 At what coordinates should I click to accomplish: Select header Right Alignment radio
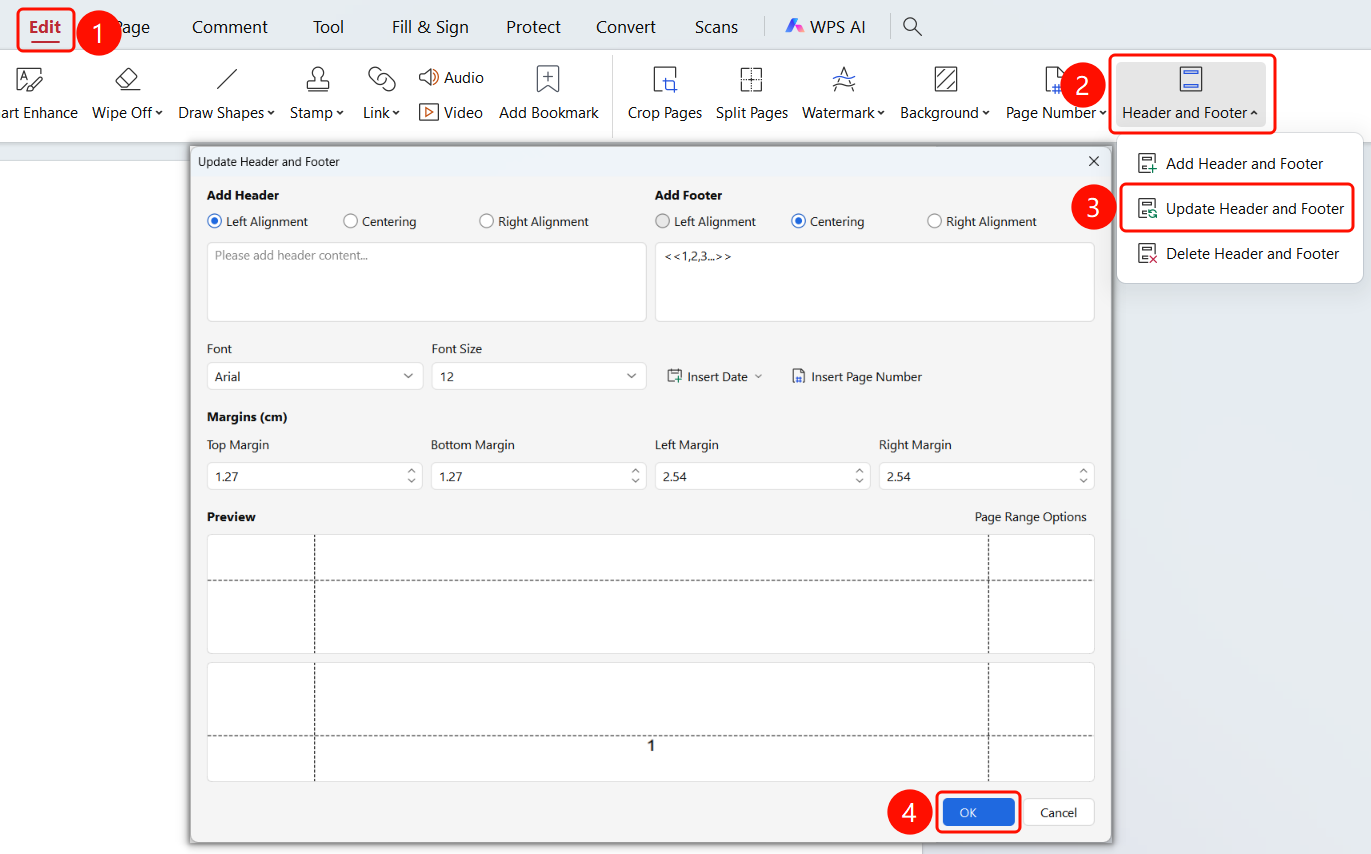point(486,222)
